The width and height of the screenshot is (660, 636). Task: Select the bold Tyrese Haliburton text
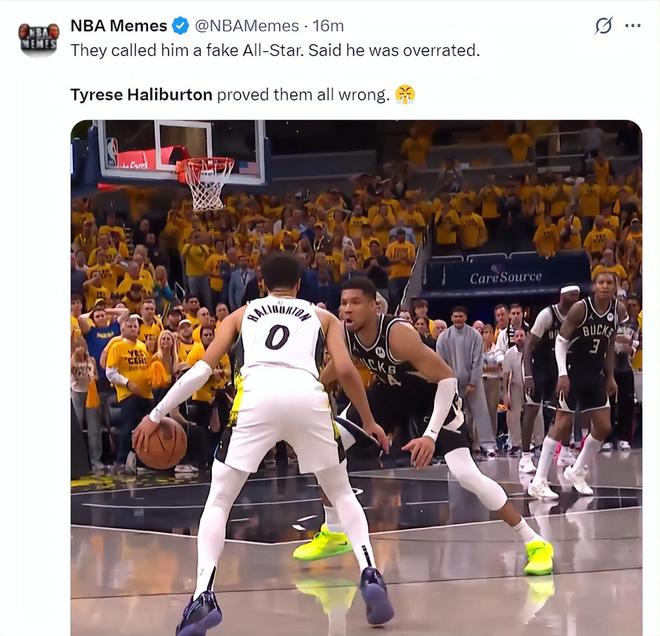141,95
